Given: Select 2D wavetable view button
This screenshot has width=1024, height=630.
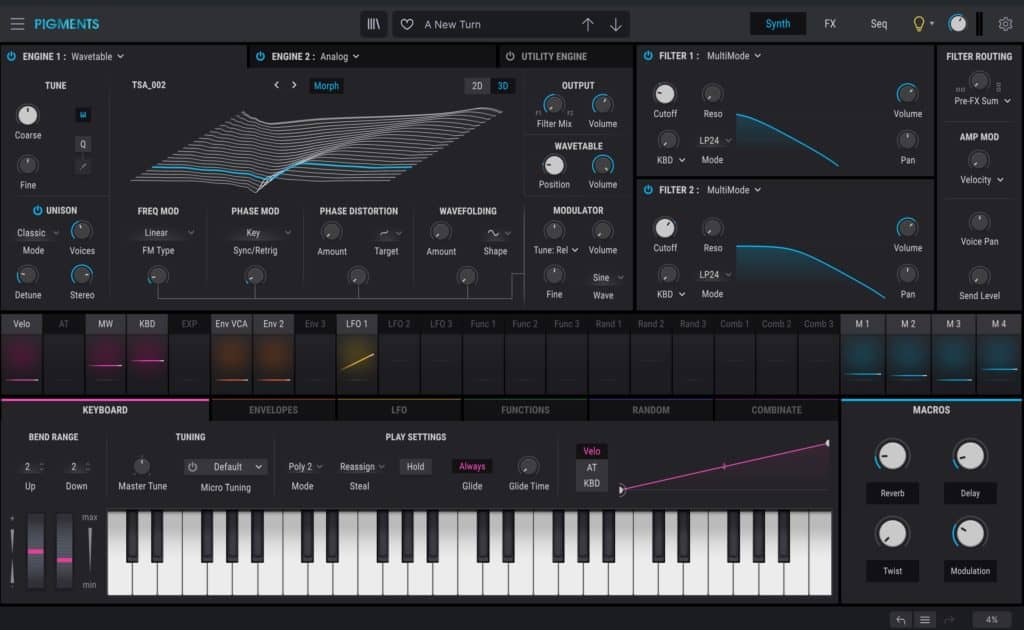Looking at the screenshot, I should (x=477, y=86).
